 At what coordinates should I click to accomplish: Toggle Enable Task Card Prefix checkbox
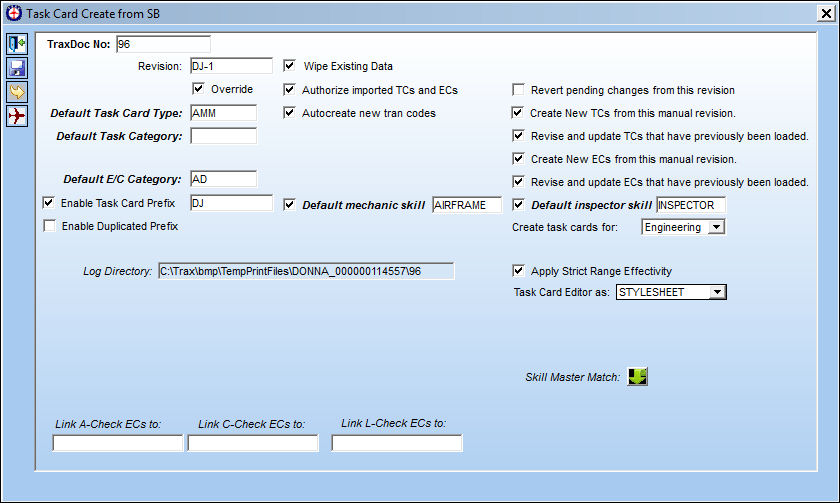click(49, 202)
